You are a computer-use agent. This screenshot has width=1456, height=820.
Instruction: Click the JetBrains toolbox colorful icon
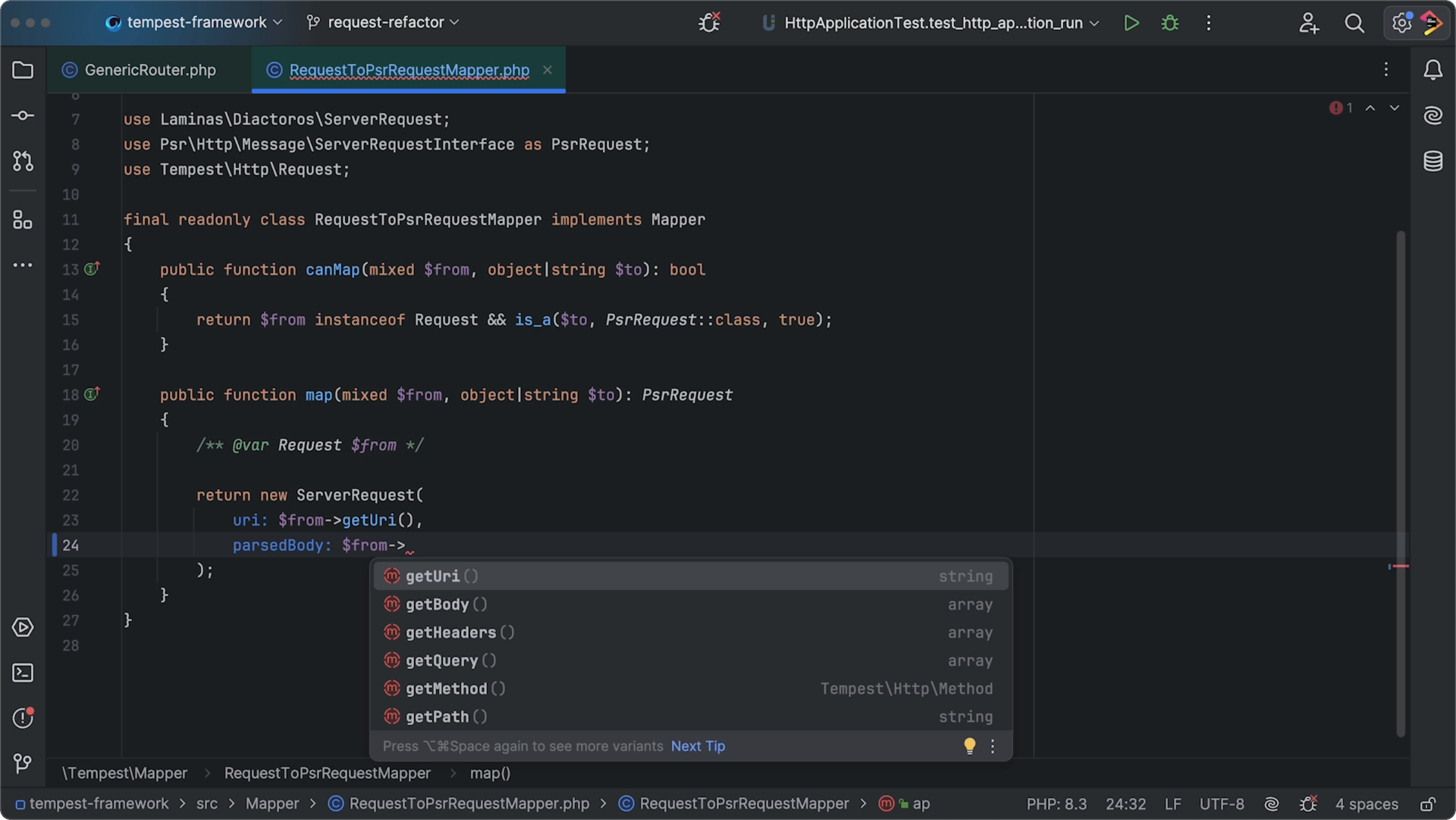coord(1432,23)
